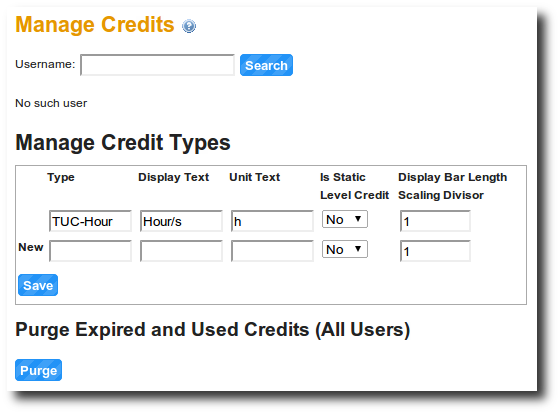Click the New row Display Text field
560x414 pixels.
coord(181,251)
